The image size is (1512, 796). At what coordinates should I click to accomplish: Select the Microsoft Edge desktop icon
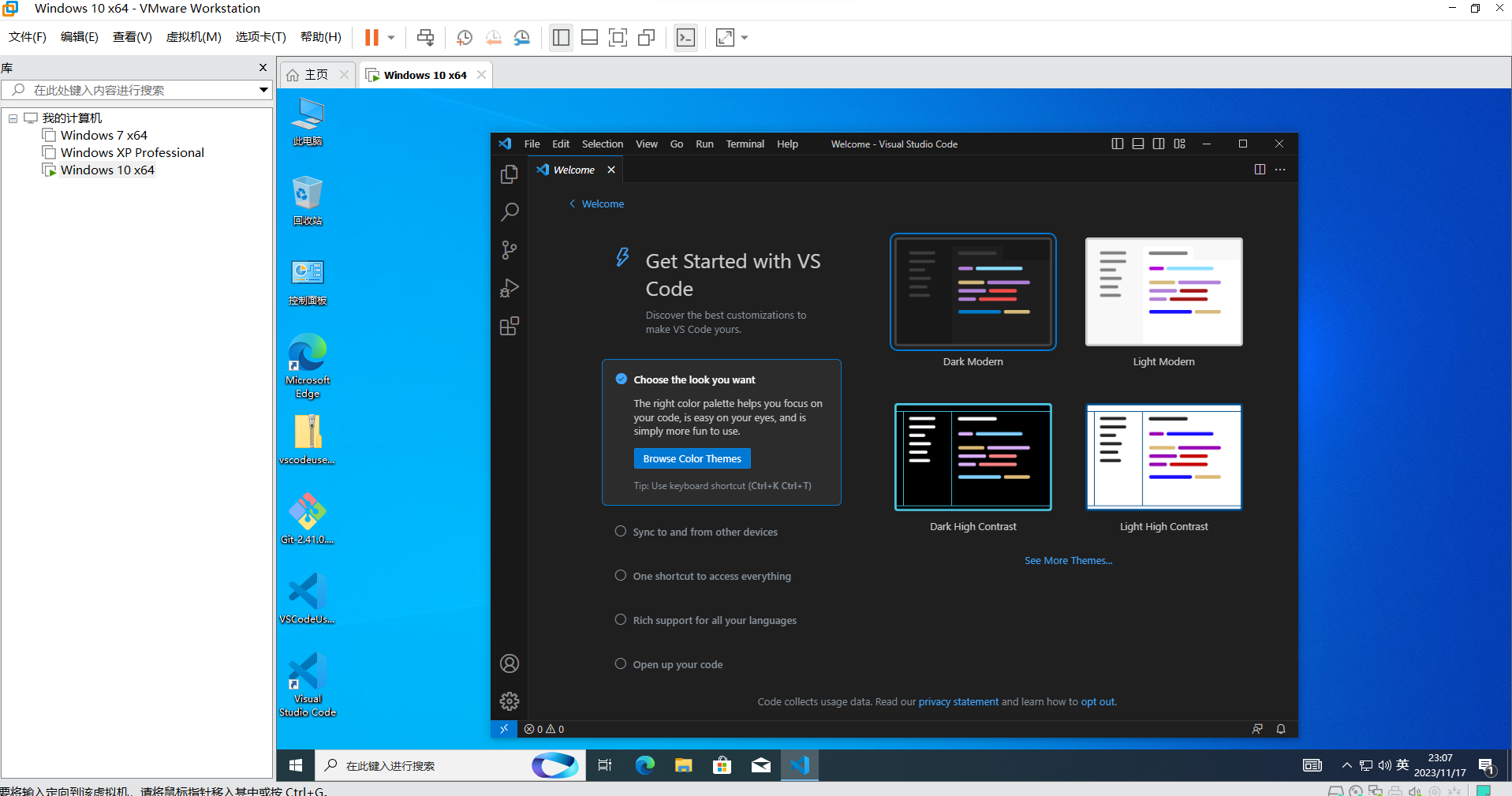click(x=308, y=365)
